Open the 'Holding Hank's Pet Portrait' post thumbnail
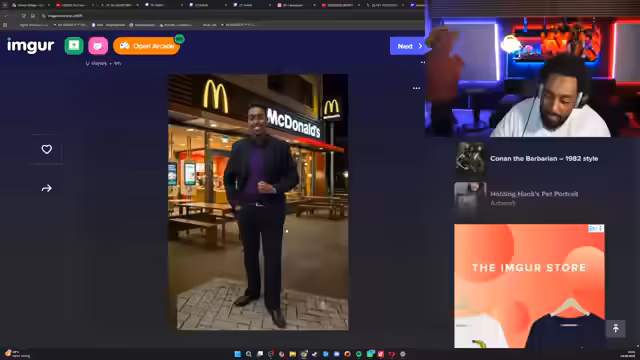 point(470,198)
